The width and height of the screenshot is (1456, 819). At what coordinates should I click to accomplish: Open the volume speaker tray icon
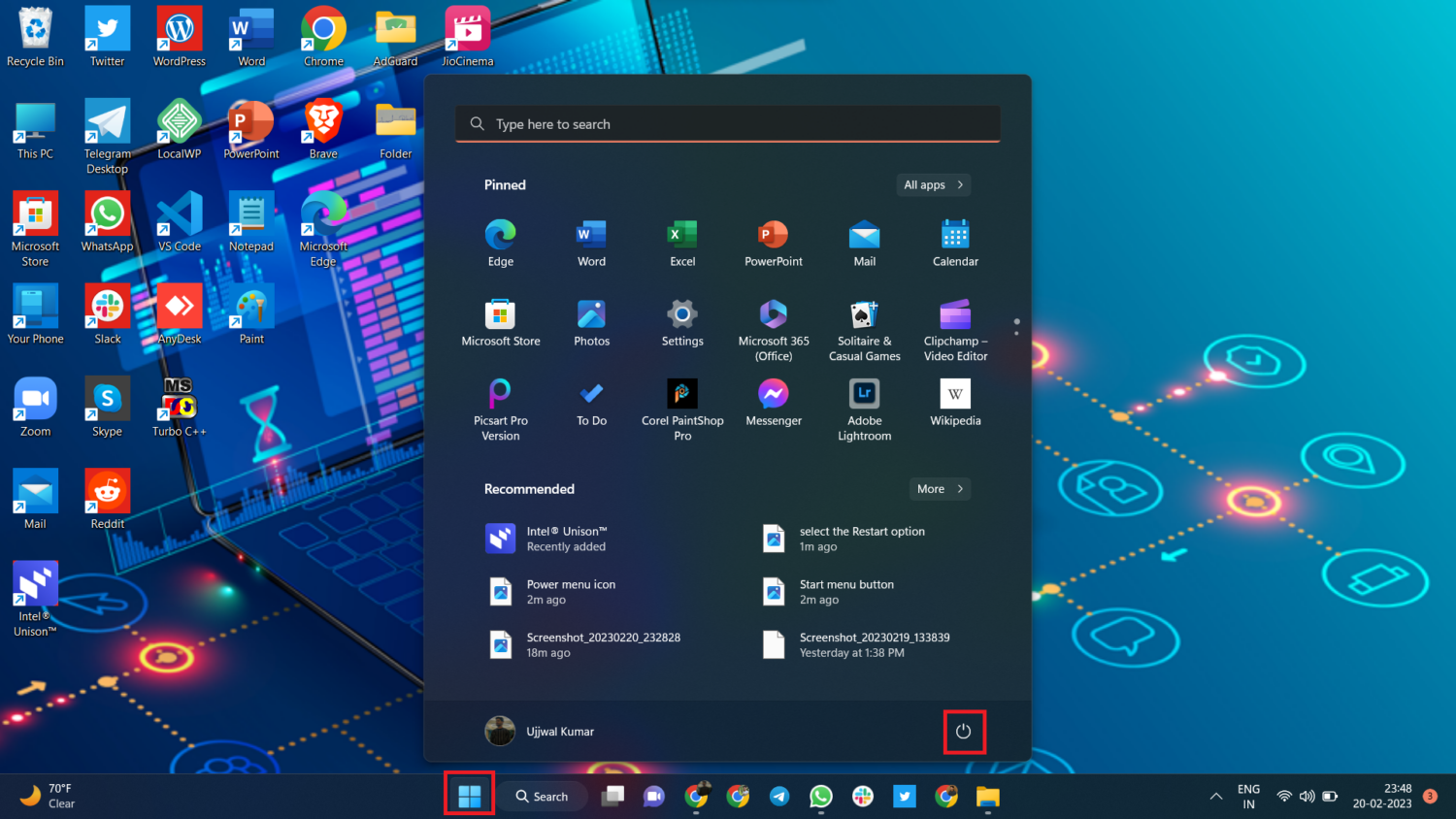pyautogui.click(x=1307, y=797)
